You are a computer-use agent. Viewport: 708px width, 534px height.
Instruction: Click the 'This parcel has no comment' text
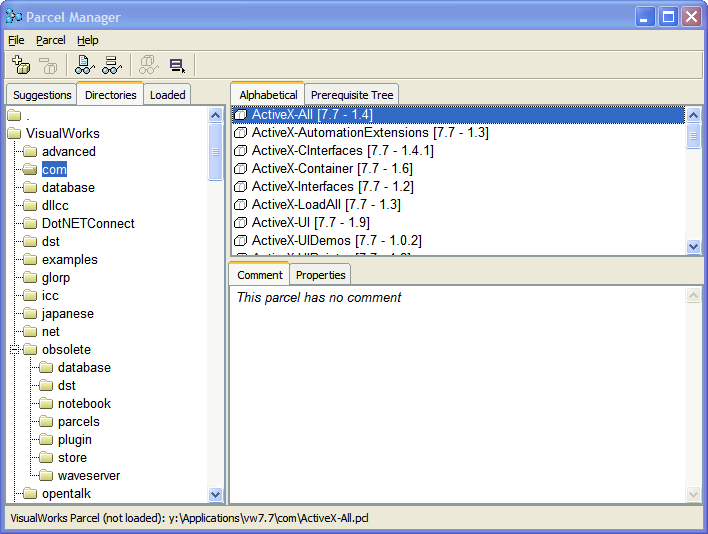[x=319, y=297]
